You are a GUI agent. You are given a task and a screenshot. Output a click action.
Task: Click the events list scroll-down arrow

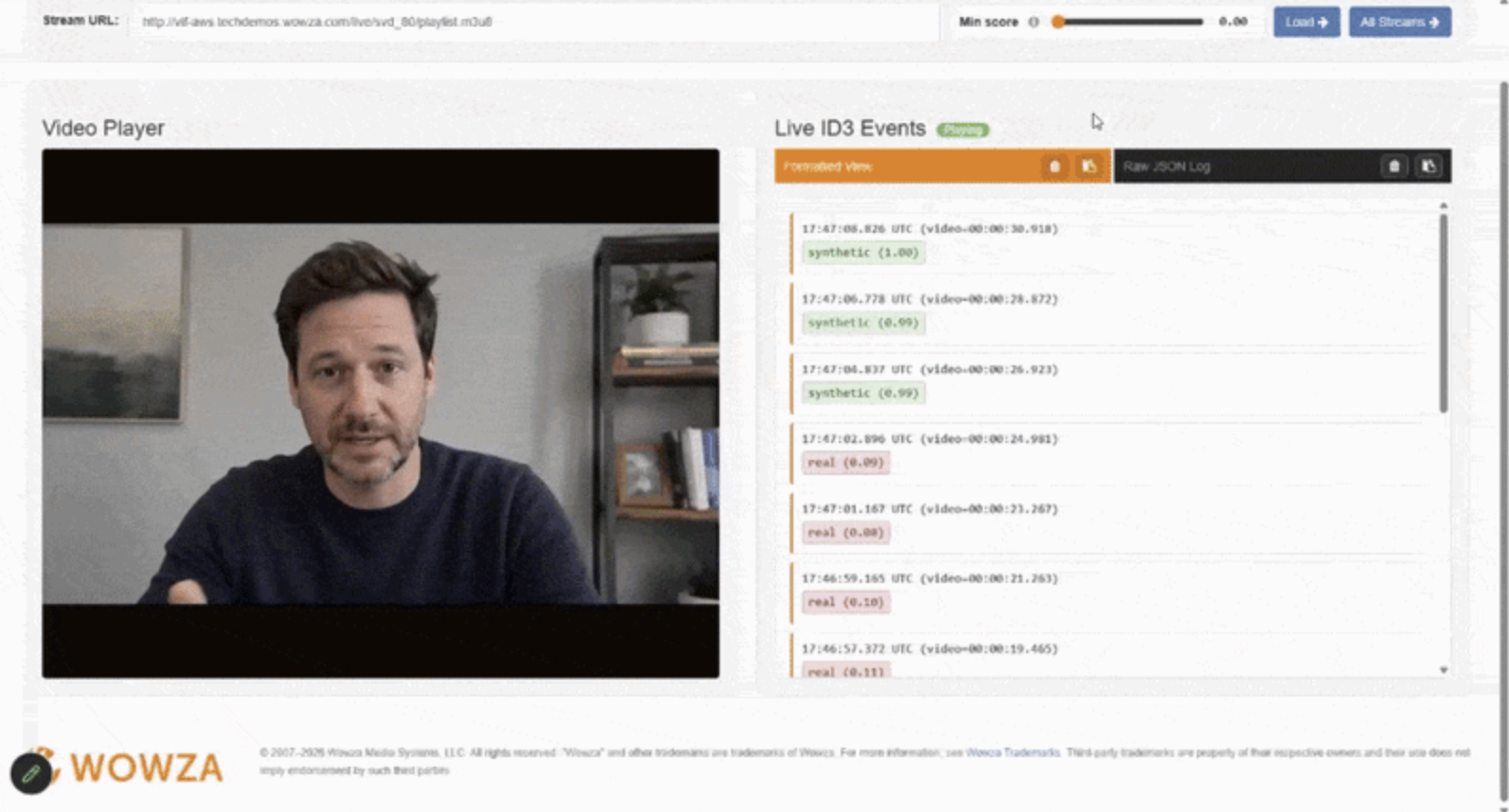point(1443,670)
